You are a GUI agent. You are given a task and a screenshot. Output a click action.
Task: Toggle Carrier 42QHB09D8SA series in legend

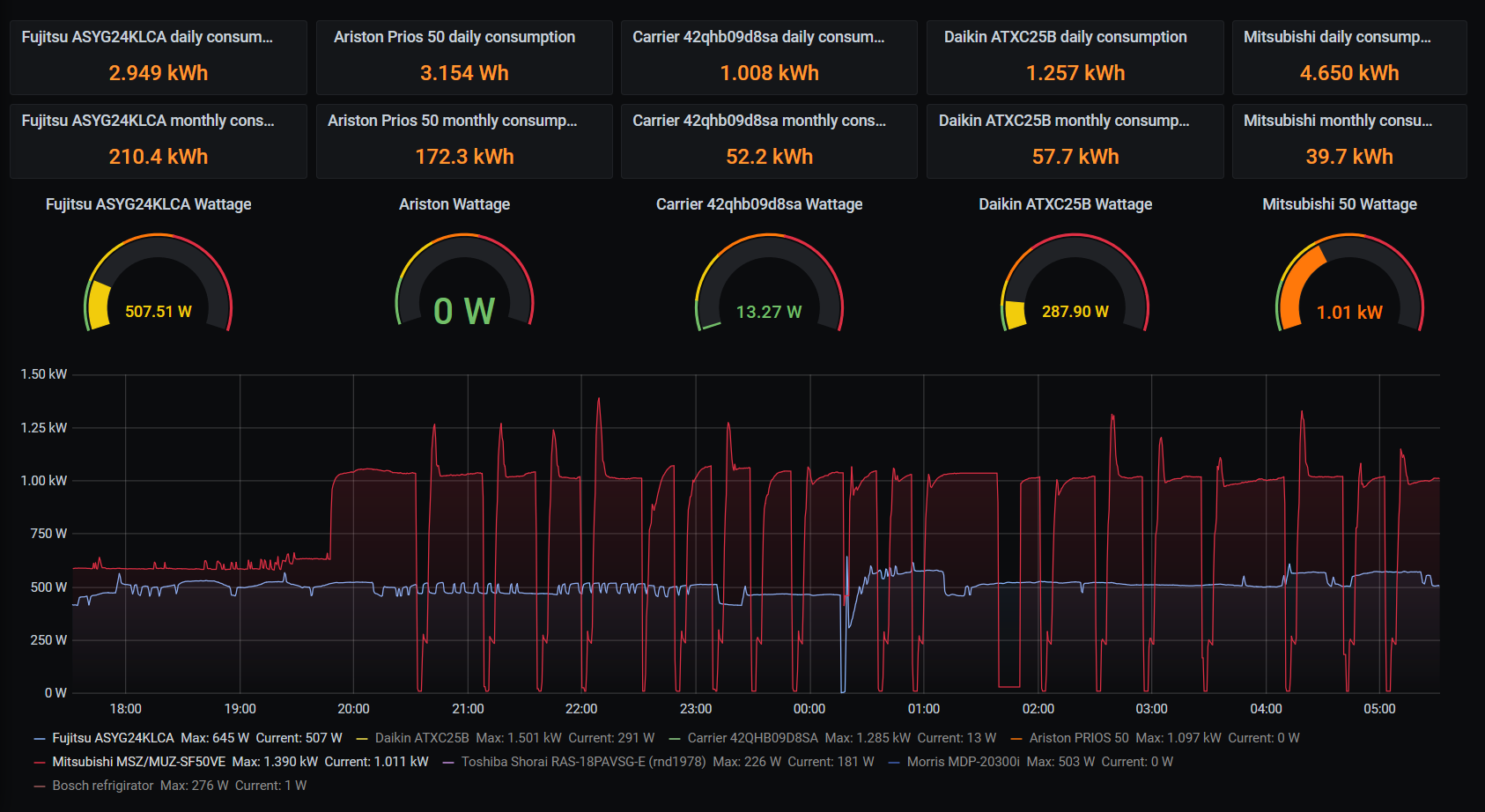752,738
